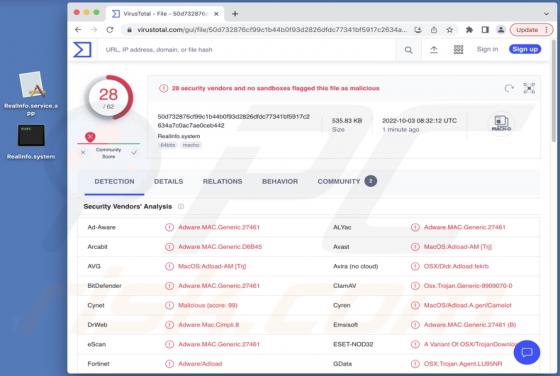Click GData OSX.Trojan.Agent result
The width and height of the screenshot is (560, 376).
coord(463,364)
